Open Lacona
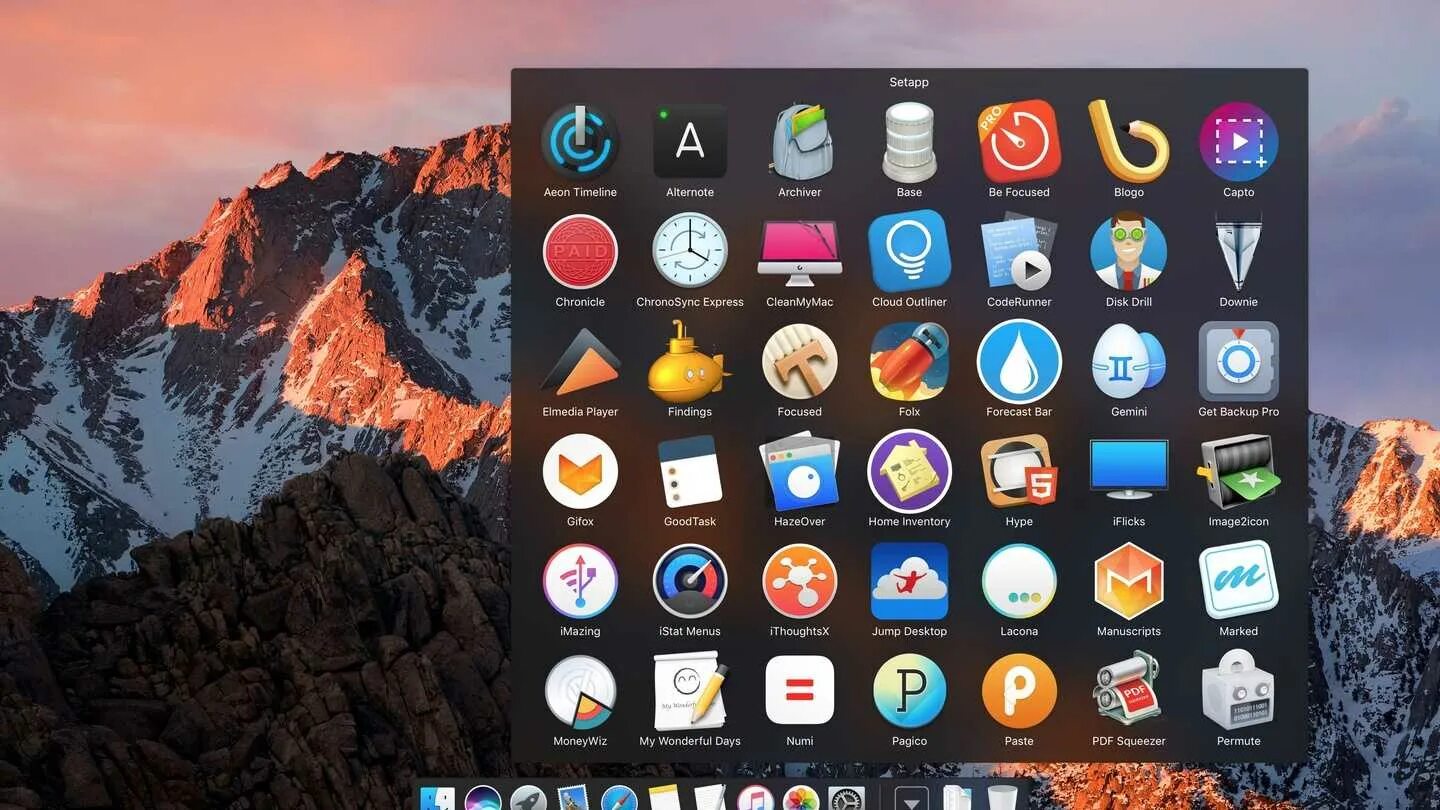 tap(1019, 582)
